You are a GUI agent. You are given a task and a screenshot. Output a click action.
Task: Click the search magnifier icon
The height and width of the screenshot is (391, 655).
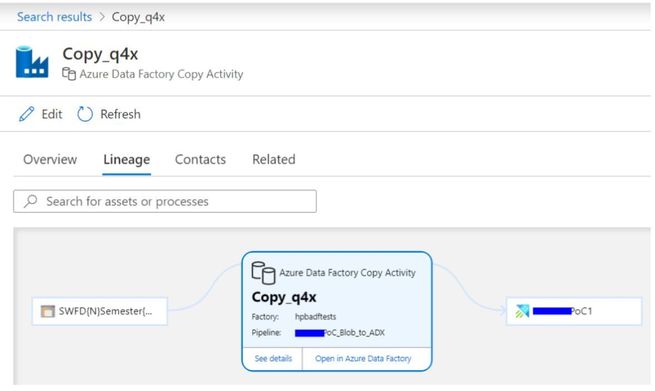pos(30,201)
